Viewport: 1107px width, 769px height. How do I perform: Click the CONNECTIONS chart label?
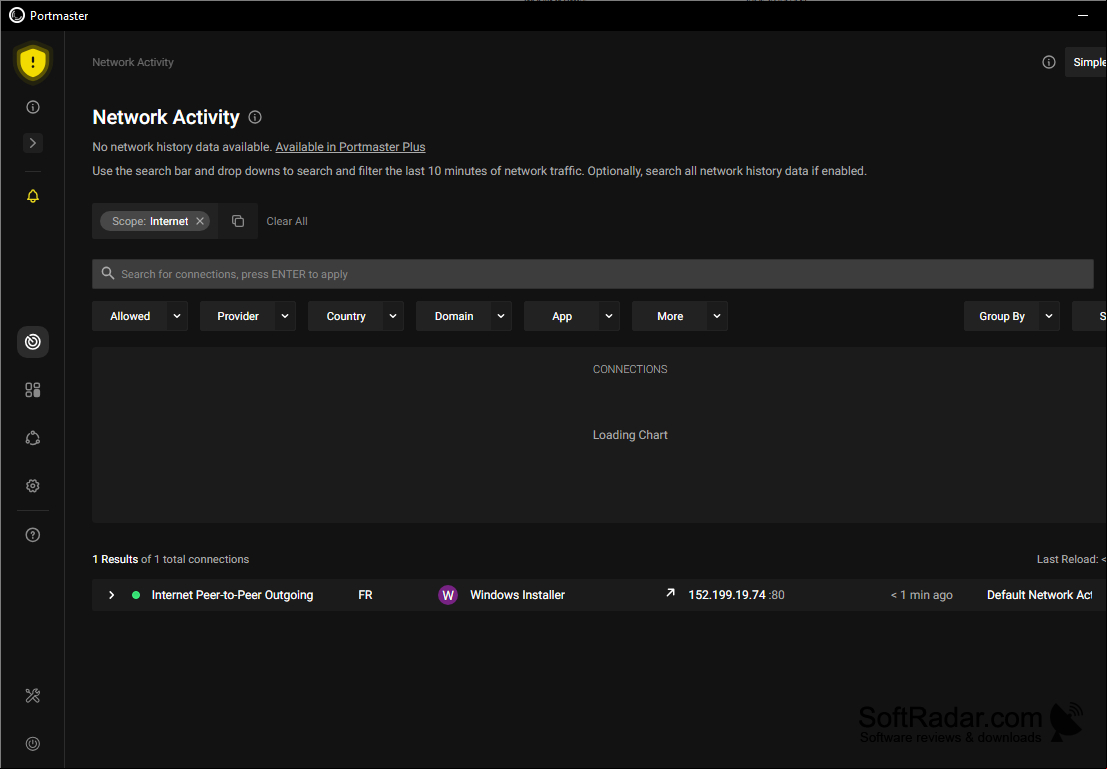pos(630,369)
